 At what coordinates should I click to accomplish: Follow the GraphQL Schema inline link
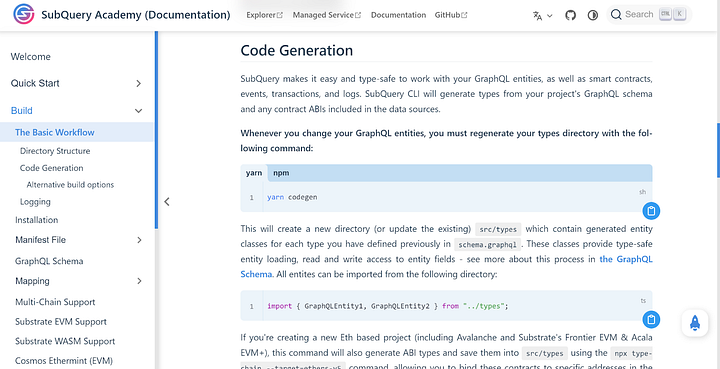446,267
